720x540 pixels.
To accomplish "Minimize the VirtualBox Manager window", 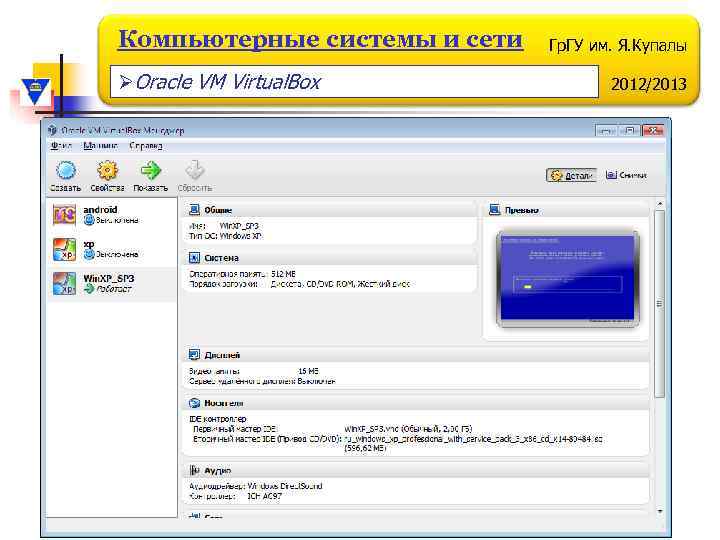I will 606,131.
